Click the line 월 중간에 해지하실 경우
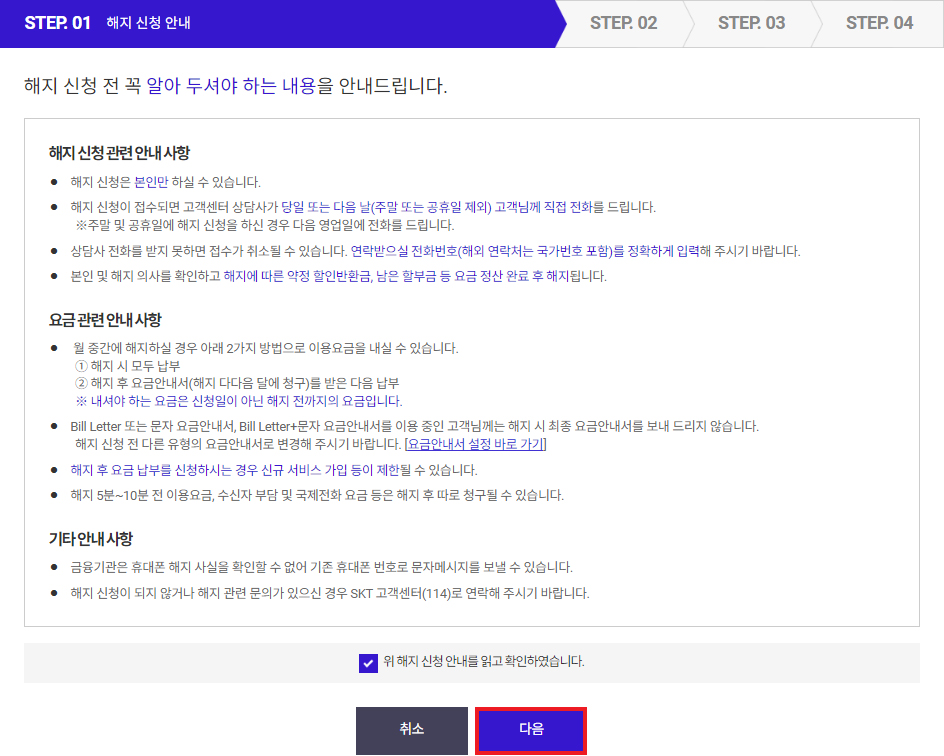The image size is (944, 756). 266,348
